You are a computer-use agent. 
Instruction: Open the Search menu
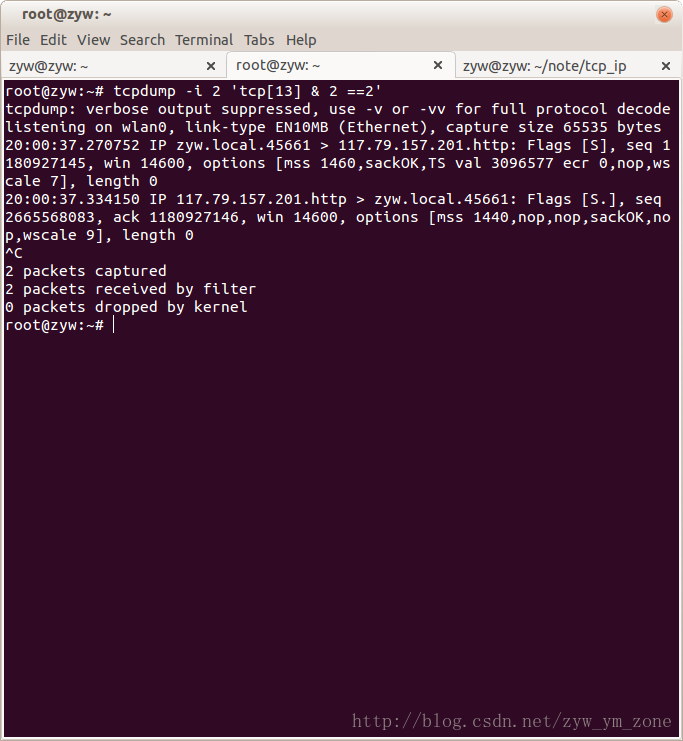pyautogui.click(x=142, y=40)
